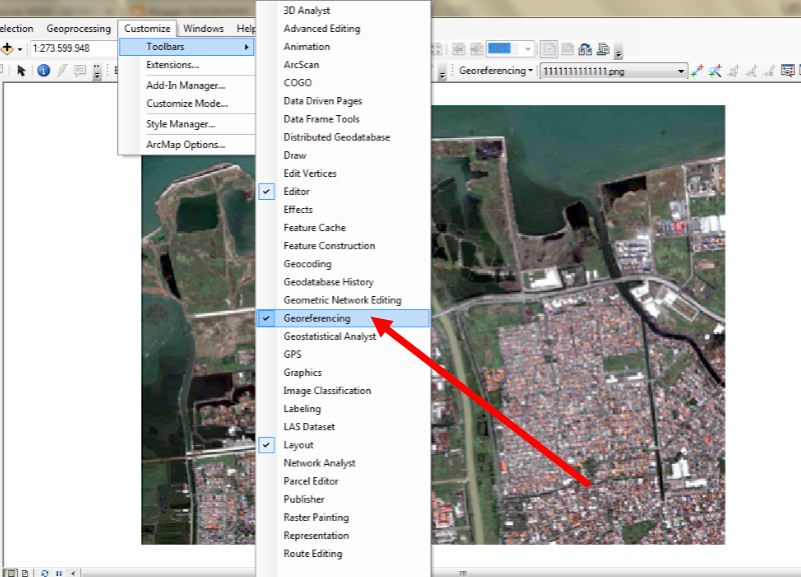This screenshot has height=577, width=801.
Task: Open the Viewer window icon on Georeferencing toolbar
Action: pyautogui.click(x=799, y=70)
